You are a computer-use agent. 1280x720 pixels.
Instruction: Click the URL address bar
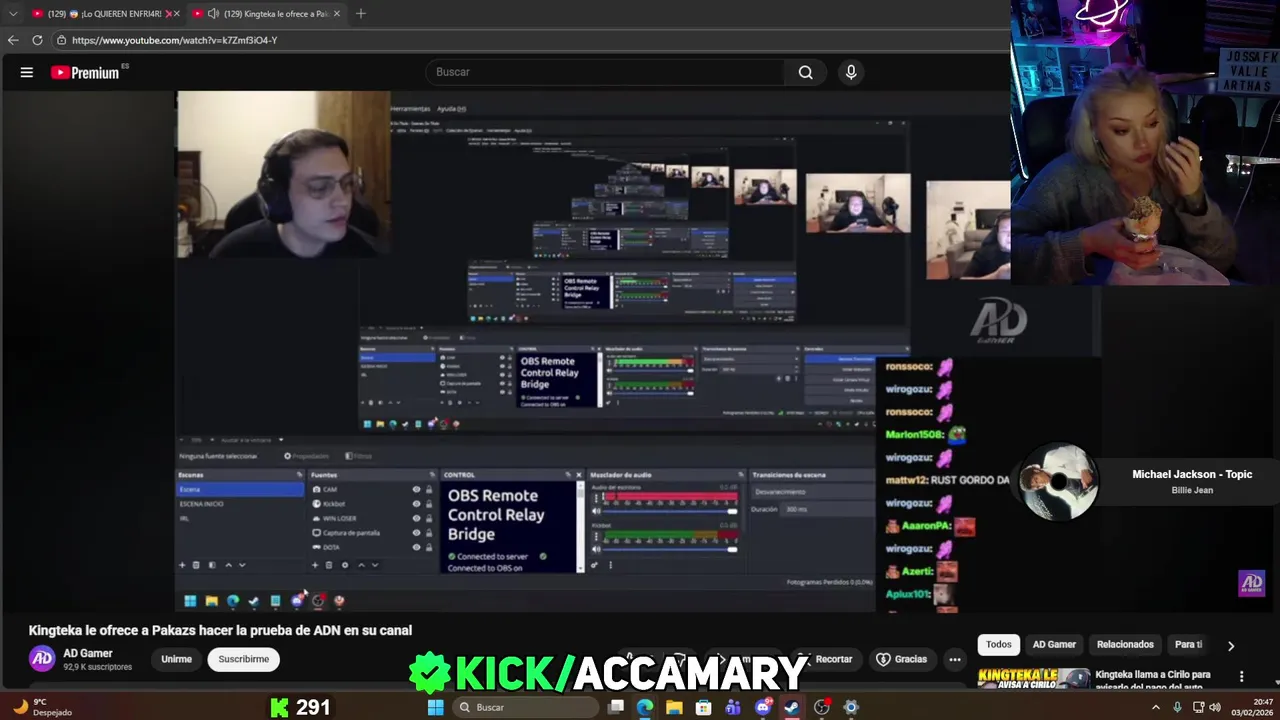[530, 40]
